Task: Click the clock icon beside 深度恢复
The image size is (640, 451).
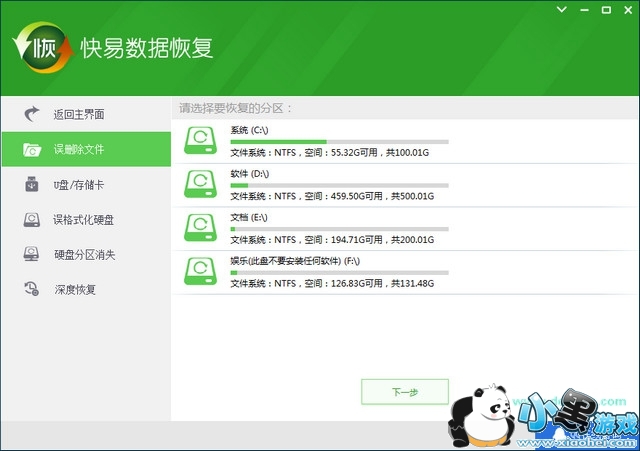Action: 31,289
